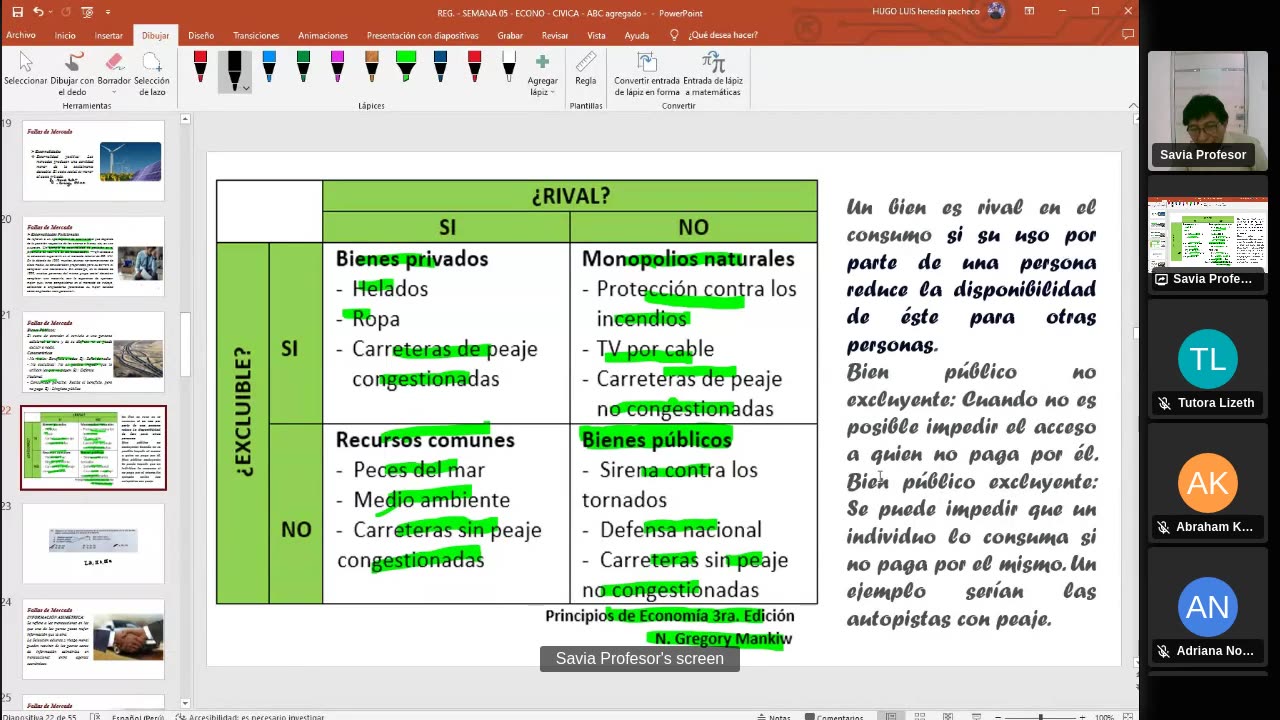Switch to Normal view icon
The width and height of the screenshot is (1280, 720).
tap(891, 716)
